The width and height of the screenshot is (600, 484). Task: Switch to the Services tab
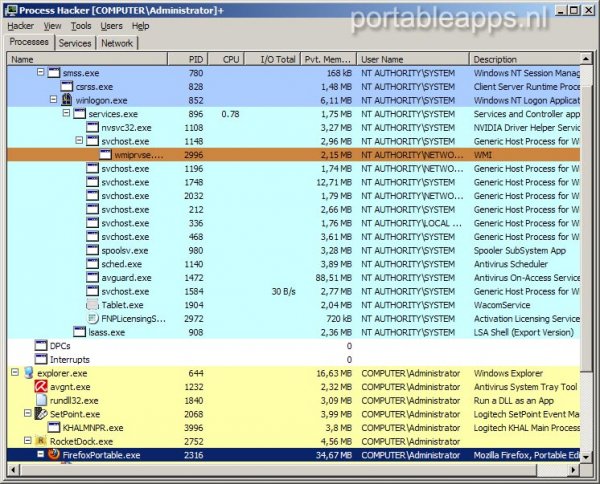pyautogui.click(x=75, y=43)
